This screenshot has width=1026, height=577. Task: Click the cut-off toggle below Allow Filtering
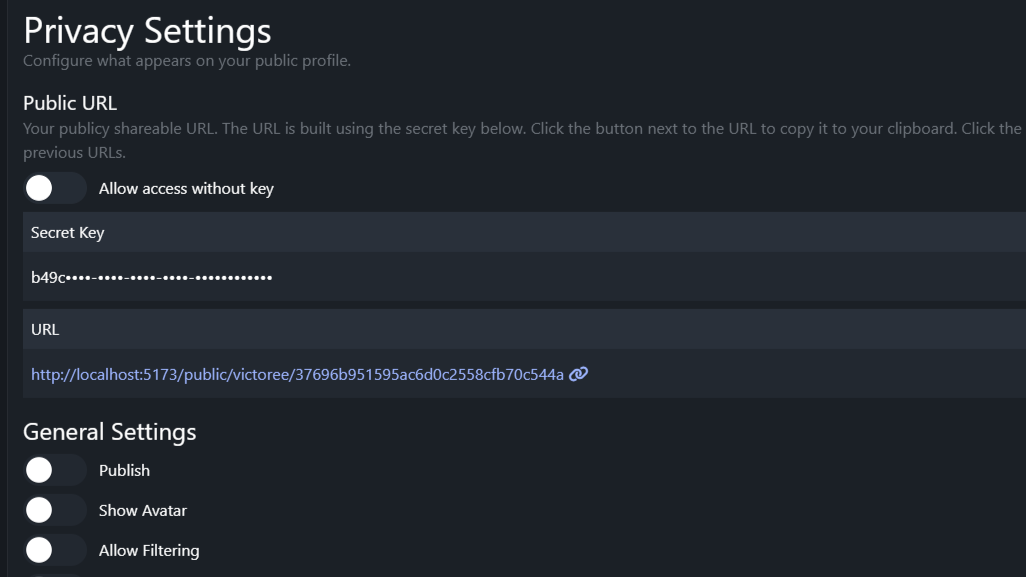point(54,575)
